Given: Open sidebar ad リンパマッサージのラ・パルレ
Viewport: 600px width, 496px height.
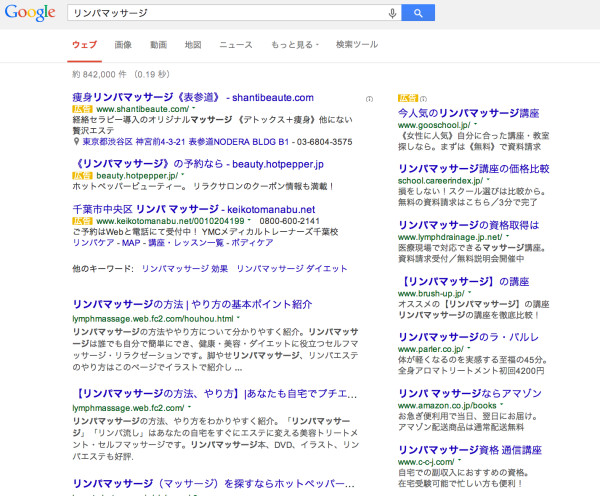Looking at the screenshot, I should (x=468, y=337).
